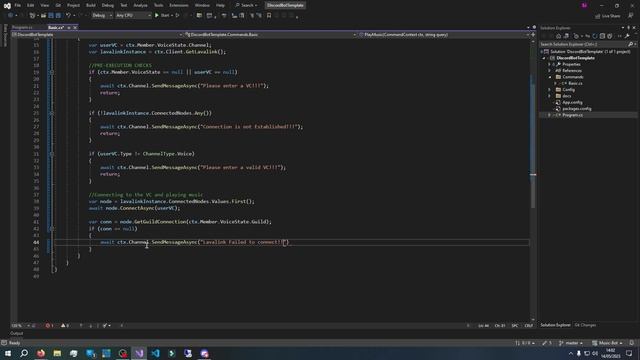Screen dimensions: 640x360
Task: Open the master branch selector
Action: 571,343
